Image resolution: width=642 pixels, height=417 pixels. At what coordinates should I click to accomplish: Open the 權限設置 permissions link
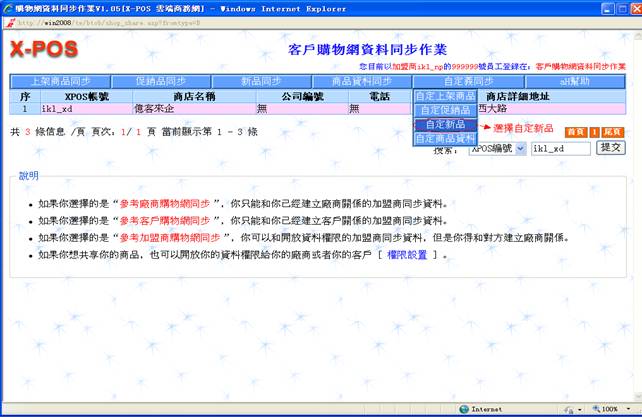pyautogui.click(x=407, y=255)
